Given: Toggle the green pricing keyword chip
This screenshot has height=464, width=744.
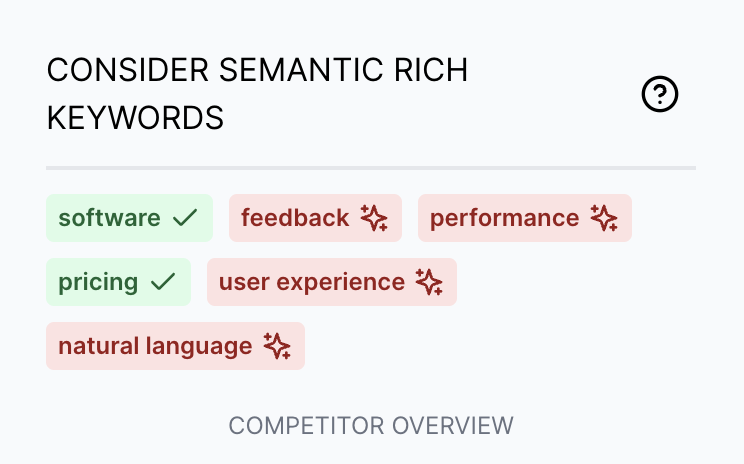Looking at the screenshot, I should [118, 282].
